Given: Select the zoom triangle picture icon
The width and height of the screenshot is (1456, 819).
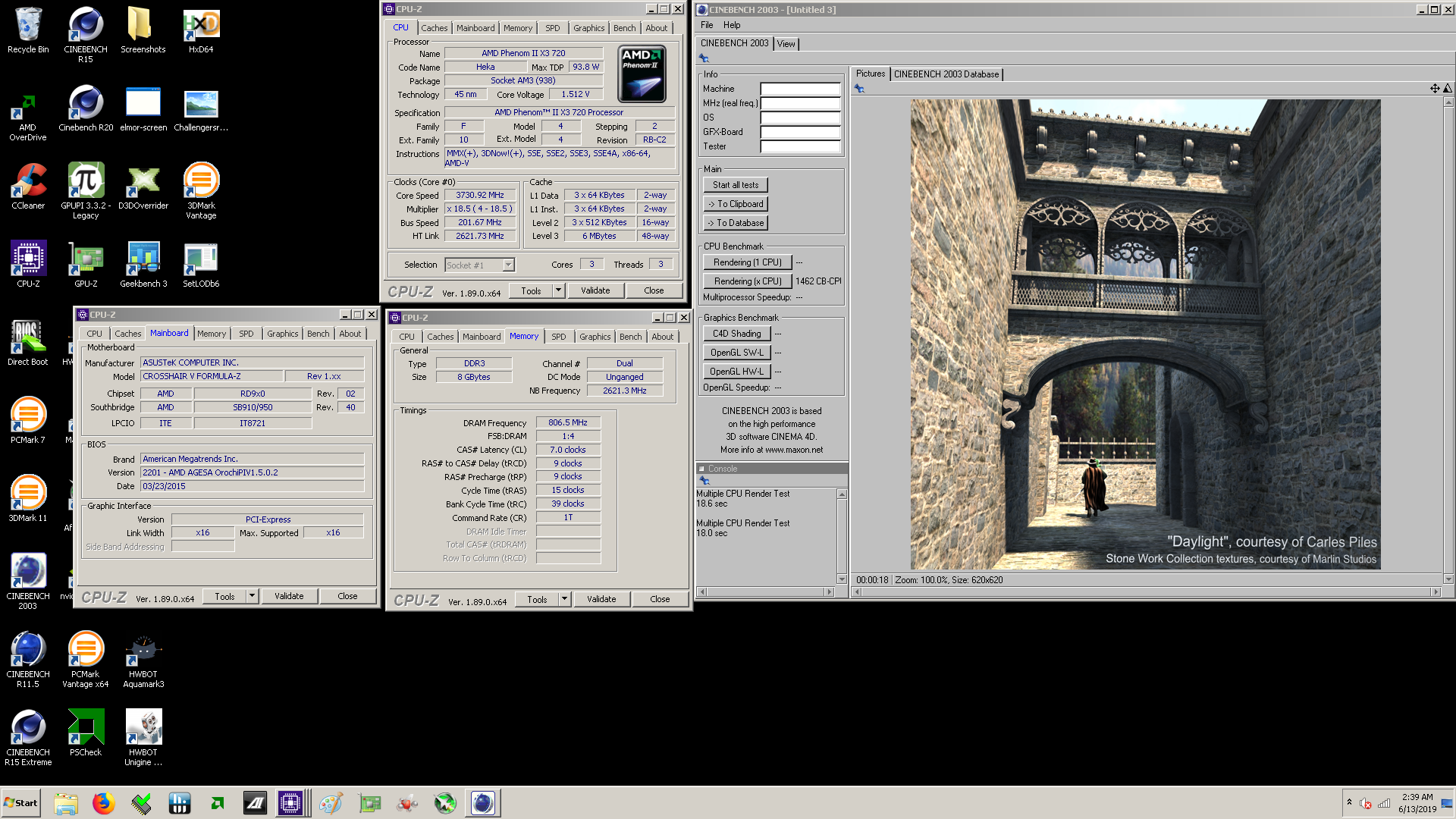Looking at the screenshot, I should (1447, 89).
